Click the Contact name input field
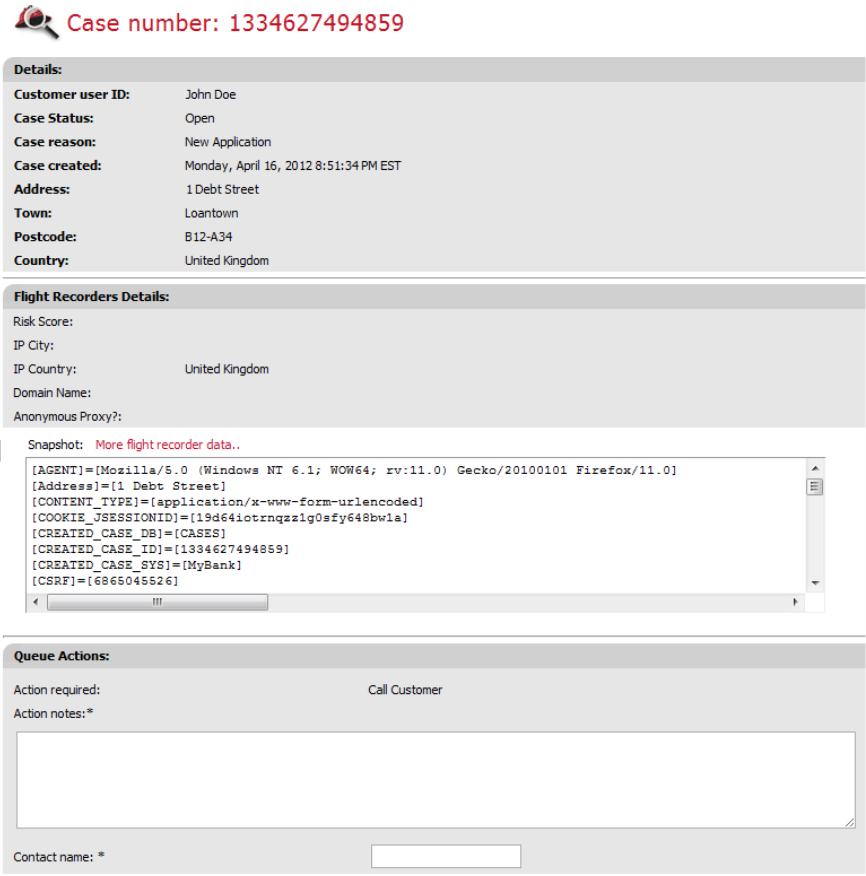866x876 pixels. (445, 857)
